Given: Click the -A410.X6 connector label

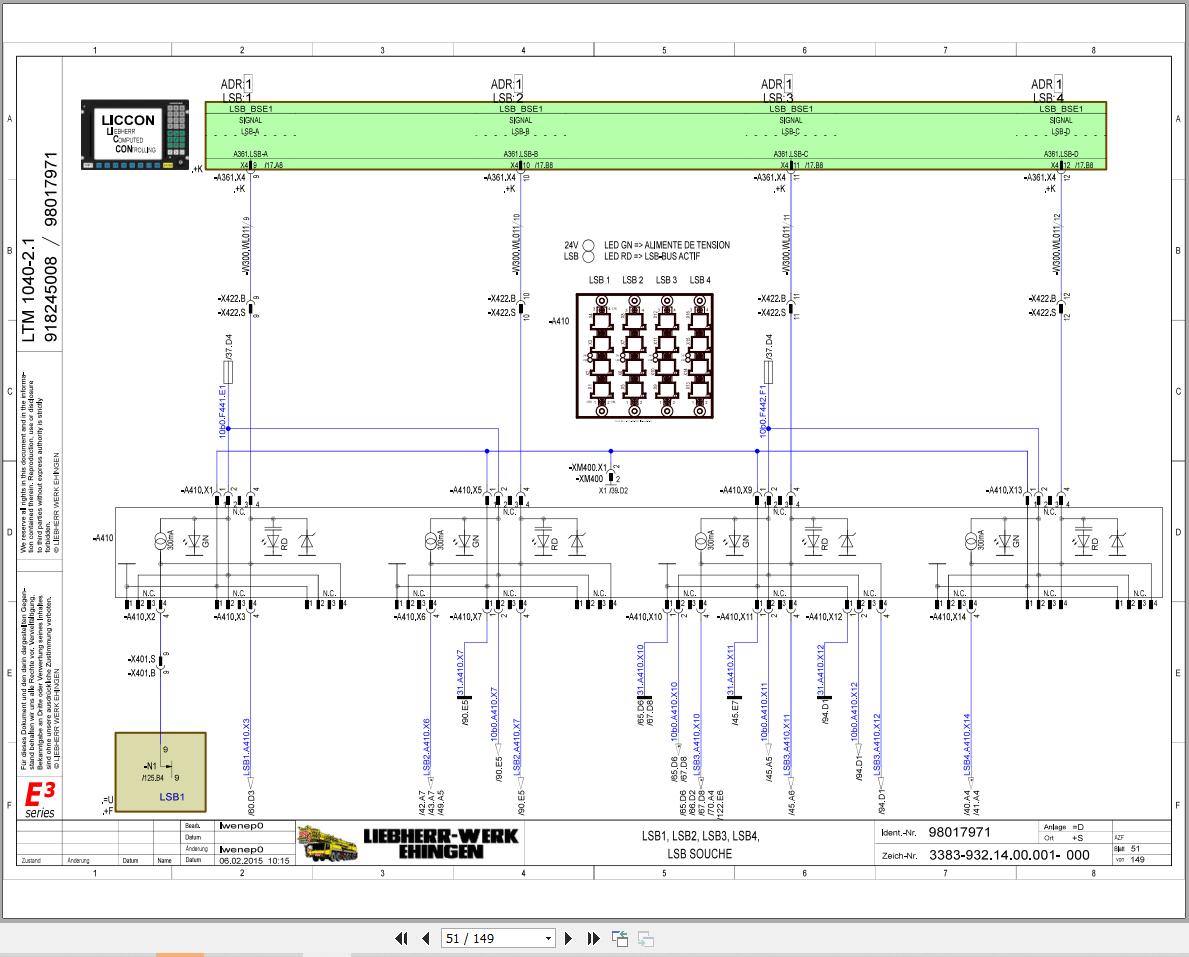Looking at the screenshot, I should pos(411,617).
